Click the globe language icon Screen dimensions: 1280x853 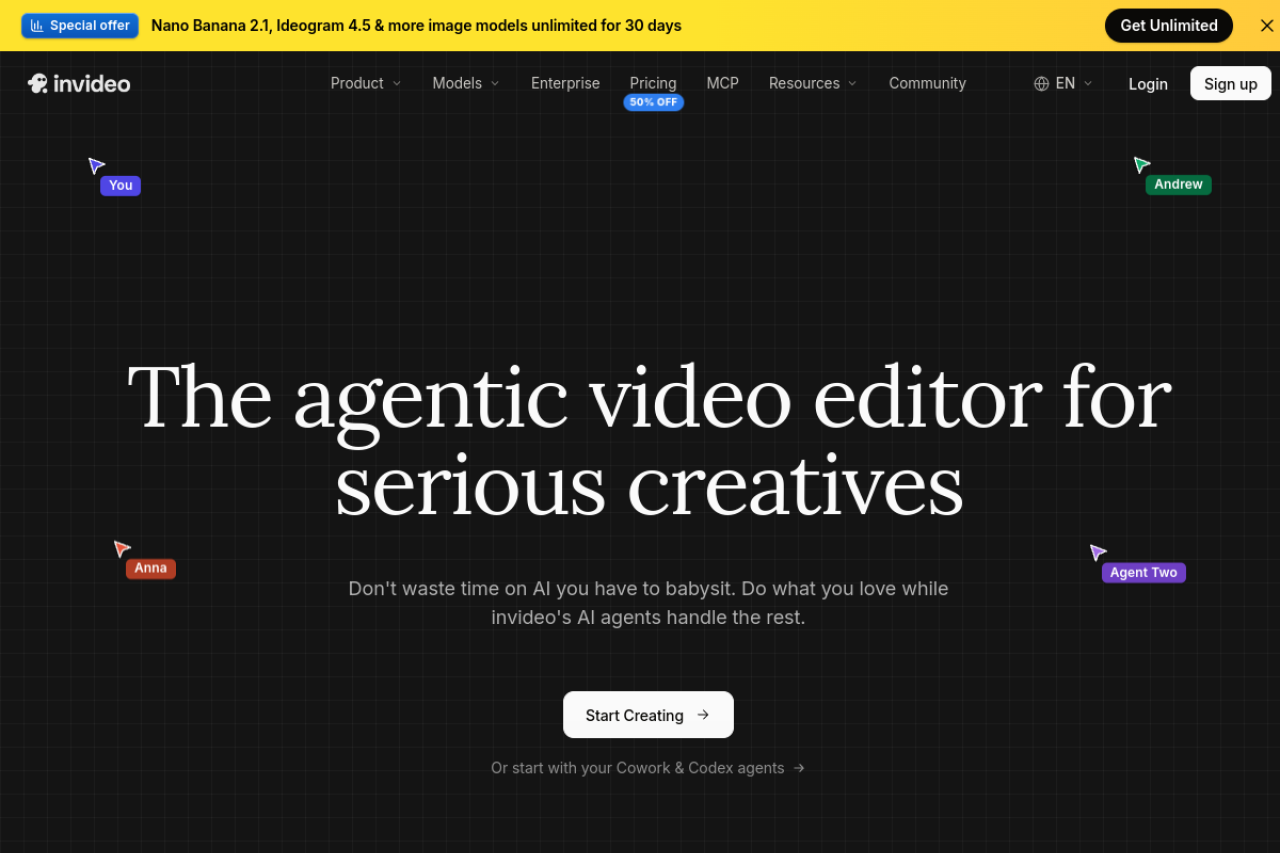(1041, 84)
